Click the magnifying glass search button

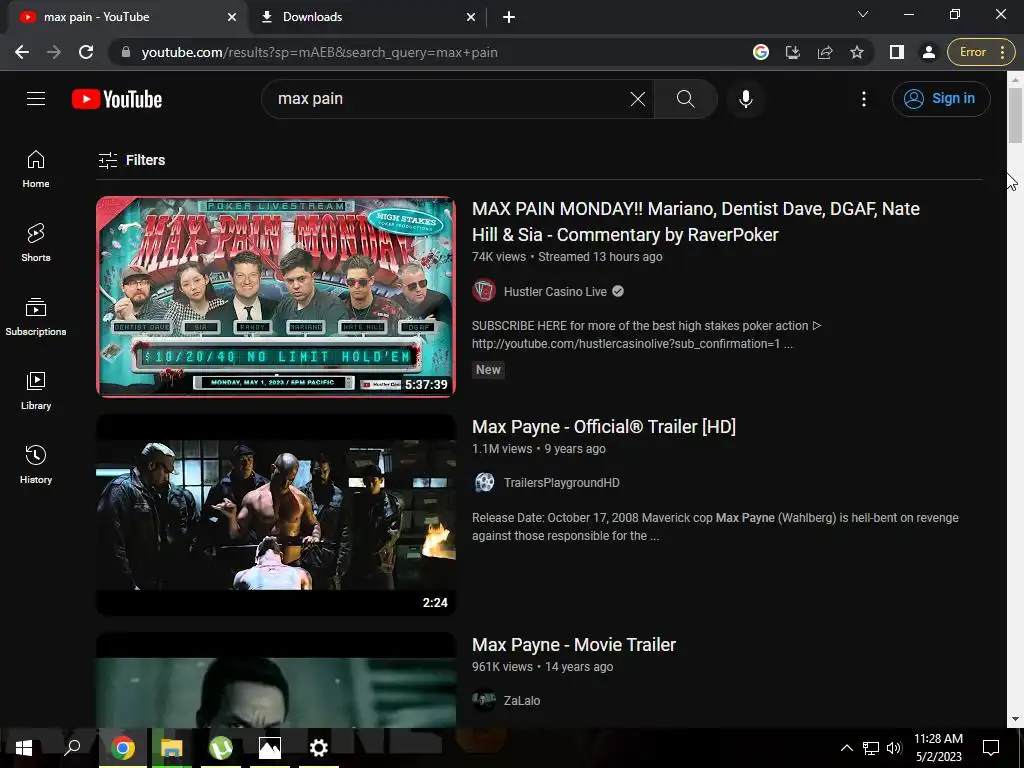(685, 99)
